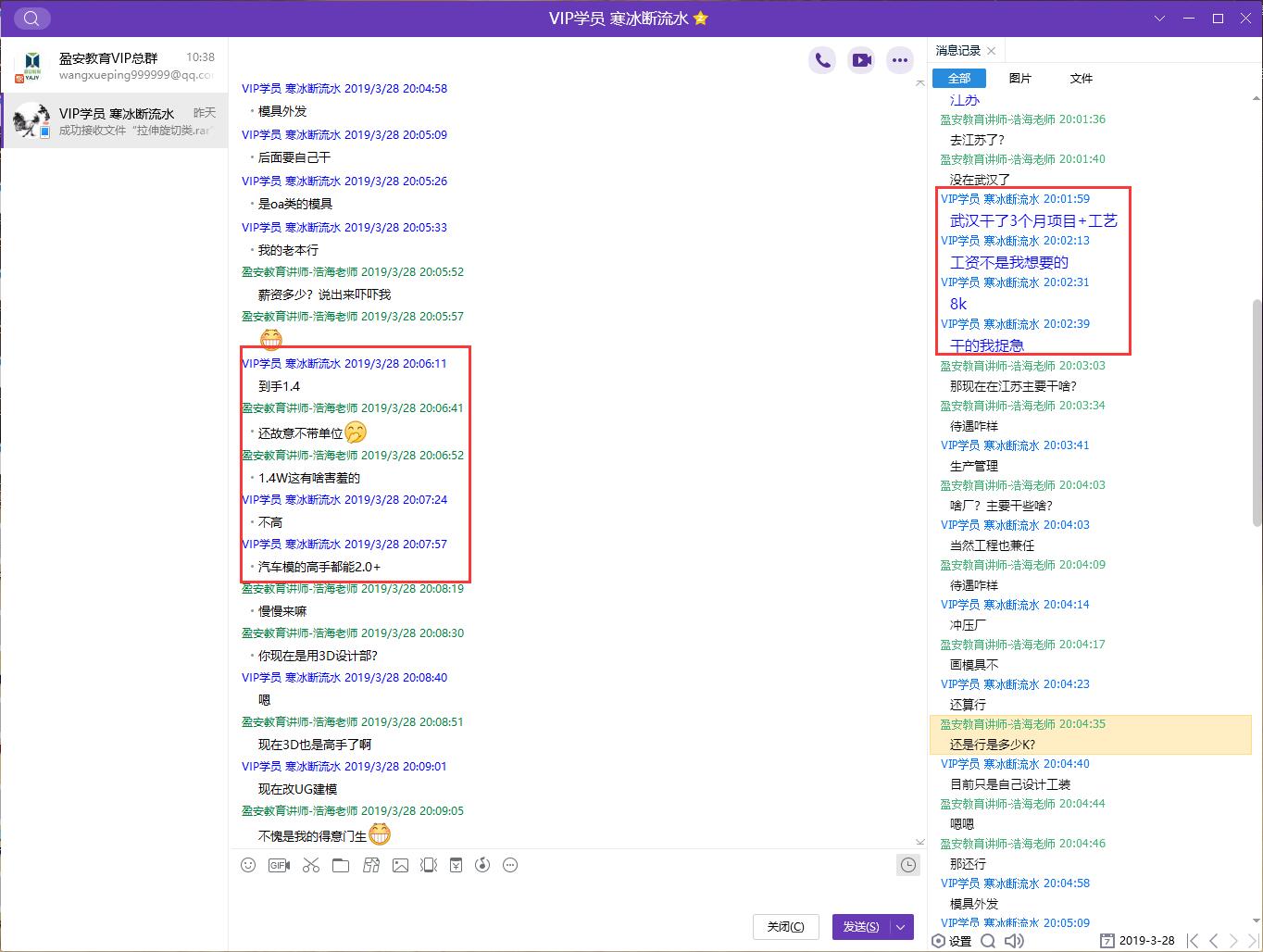
Task: Switch to the 文件 tab in message records
Action: coord(1081,78)
